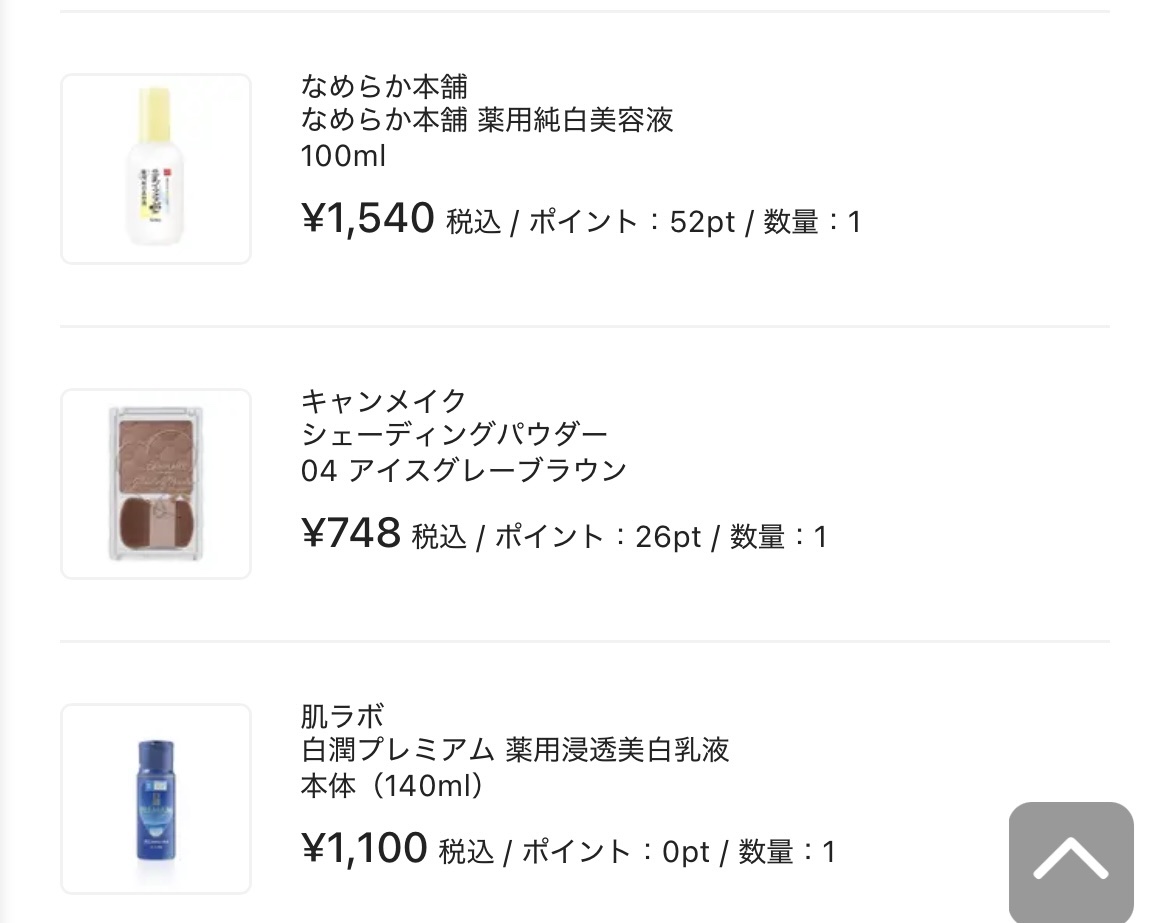Select the シェーディングパウダー product name link
Viewport: 1170px width, 923px height.
(455, 433)
